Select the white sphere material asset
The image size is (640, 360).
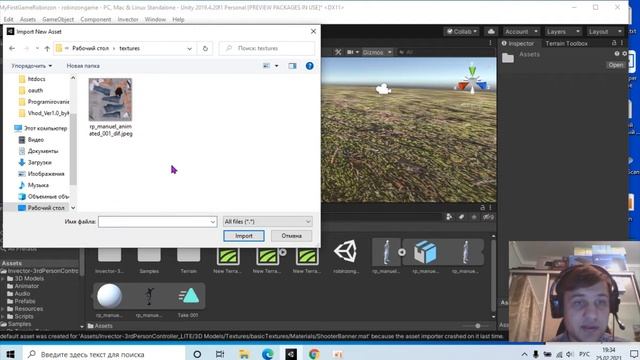[x=109, y=296]
